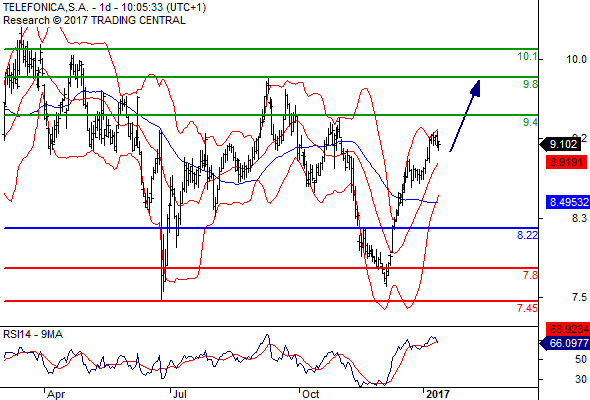Click the 7.8 red support level label
The height and width of the screenshot is (400, 590).
(530, 275)
